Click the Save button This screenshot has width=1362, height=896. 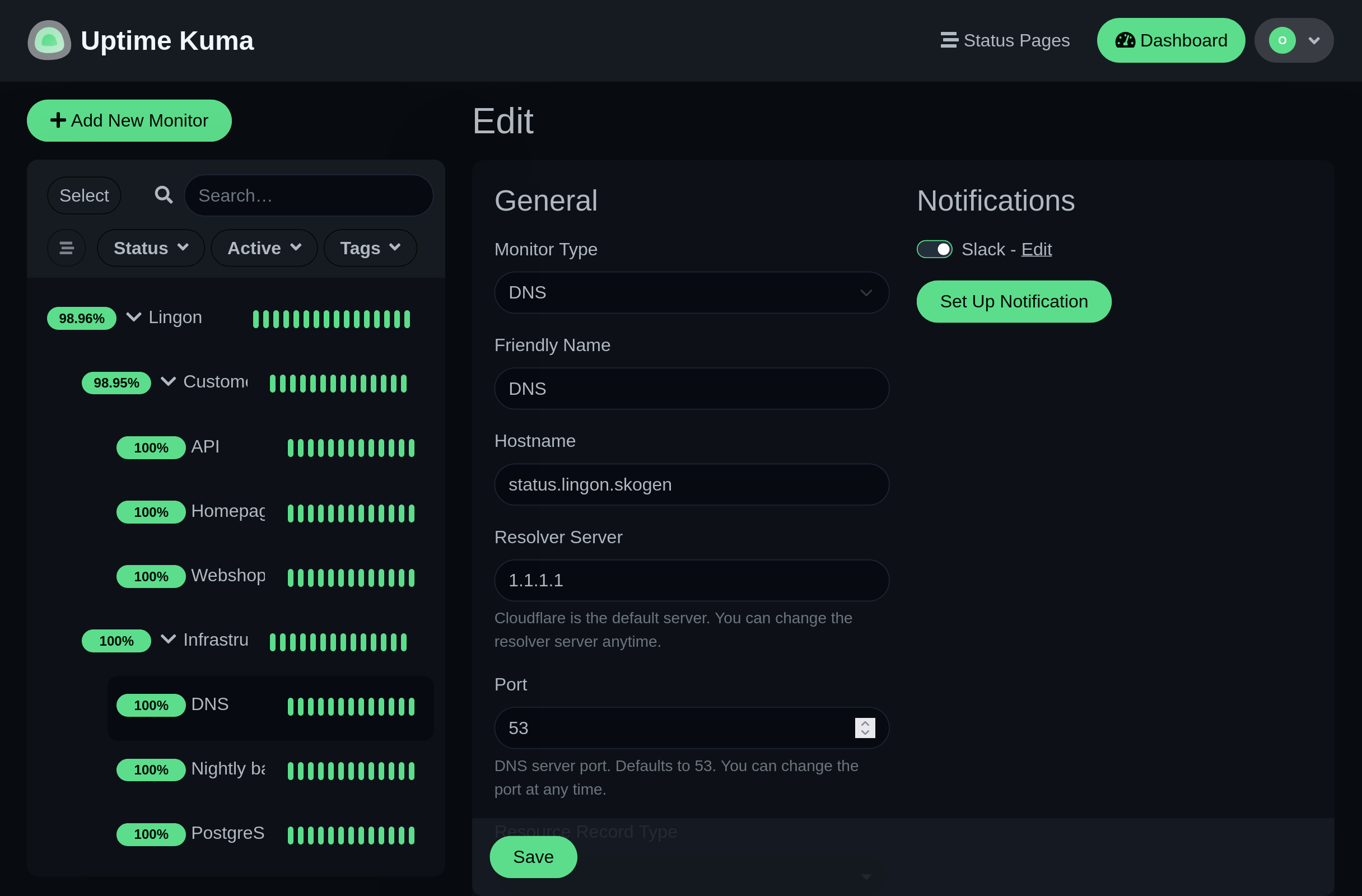coord(533,857)
